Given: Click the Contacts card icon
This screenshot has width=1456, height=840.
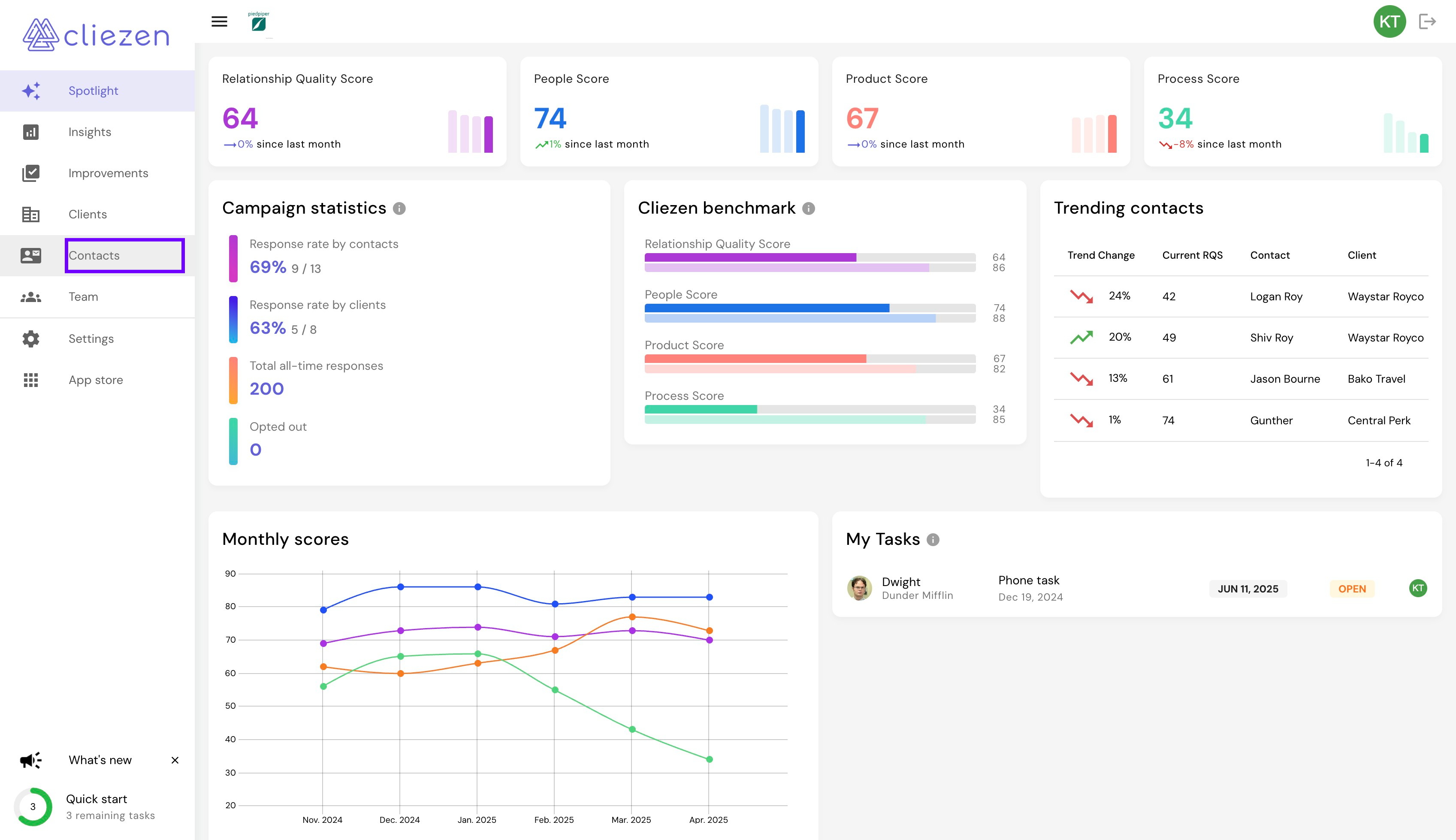Looking at the screenshot, I should pos(31,256).
